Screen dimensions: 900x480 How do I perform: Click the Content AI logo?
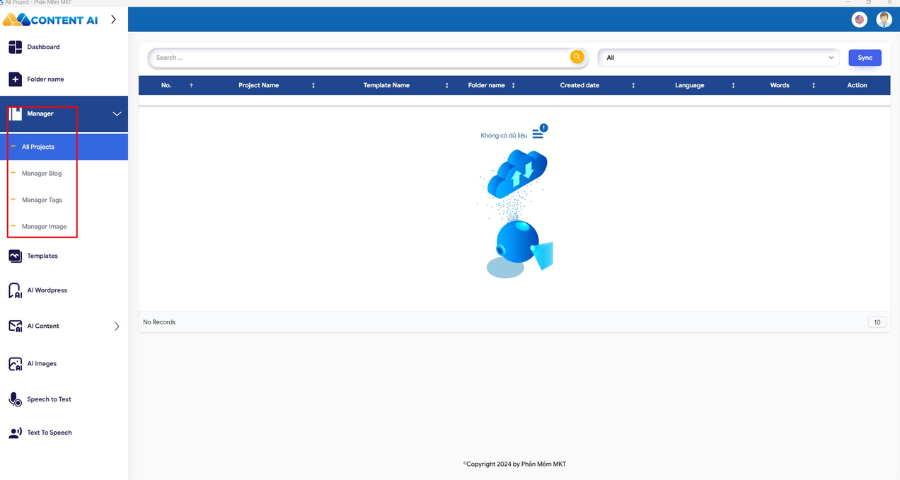(x=51, y=20)
